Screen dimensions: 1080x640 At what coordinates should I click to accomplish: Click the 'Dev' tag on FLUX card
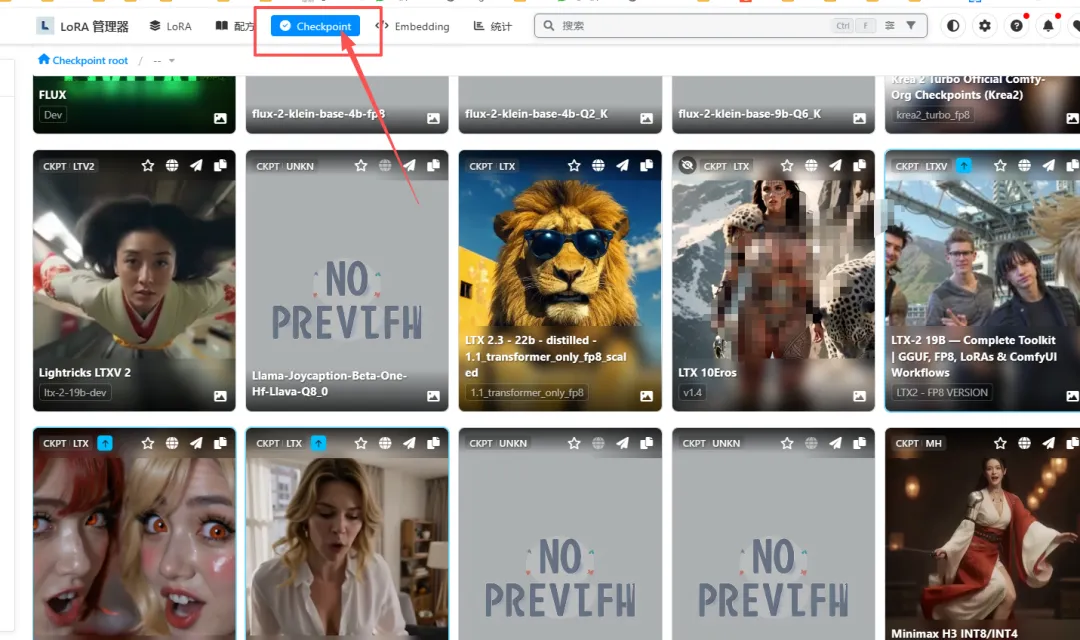pos(53,115)
